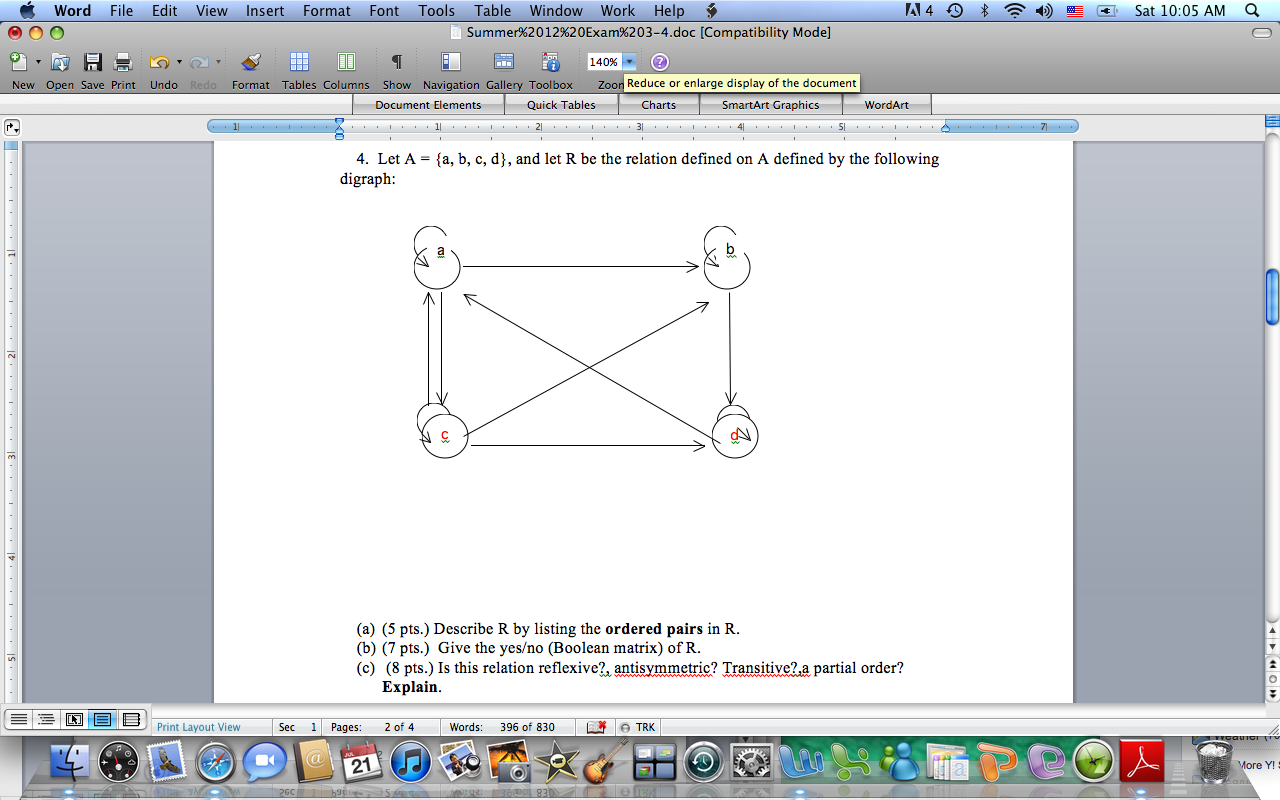The image size is (1280, 800).
Task: Switch to Outline view in the status bar
Action: (45, 717)
